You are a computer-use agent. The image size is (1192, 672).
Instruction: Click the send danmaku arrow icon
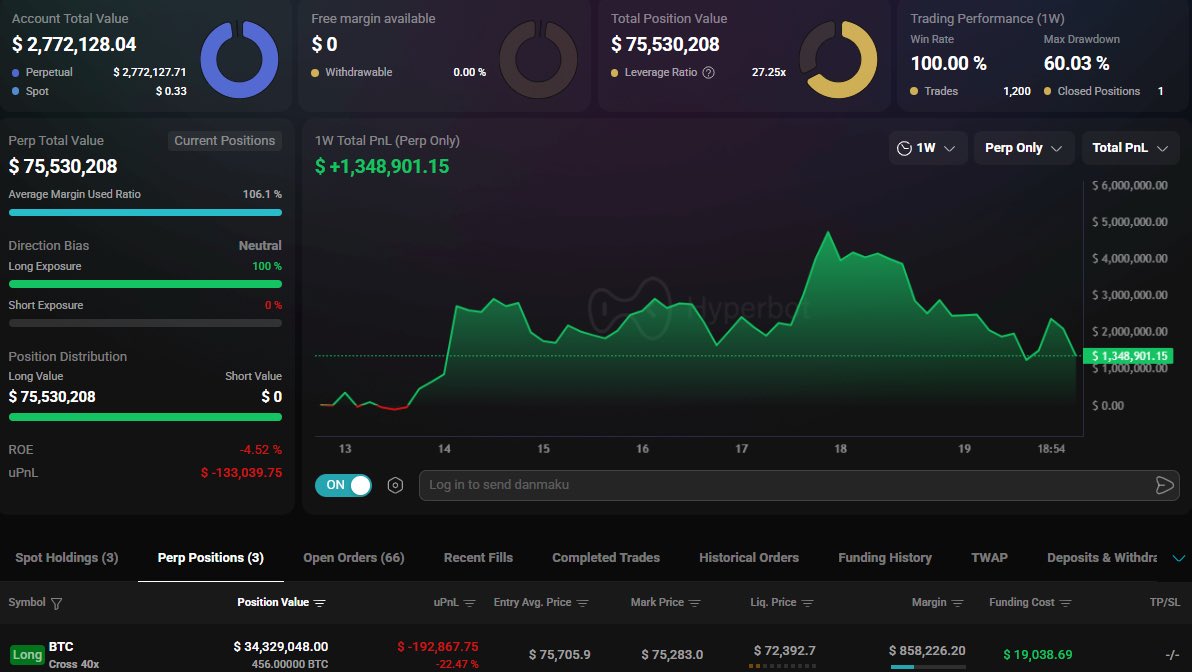(x=1164, y=485)
